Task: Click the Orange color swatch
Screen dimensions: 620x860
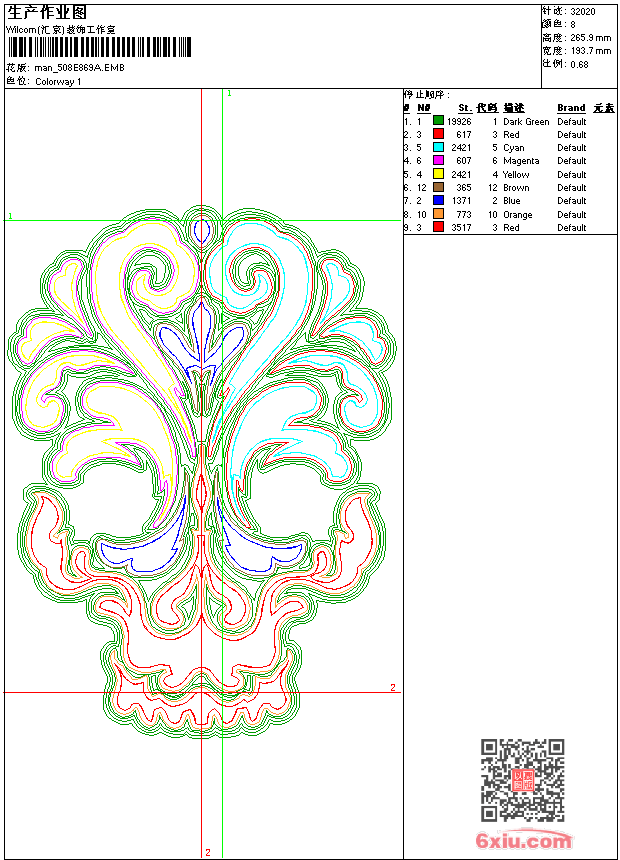Action: tap(438, 214)
